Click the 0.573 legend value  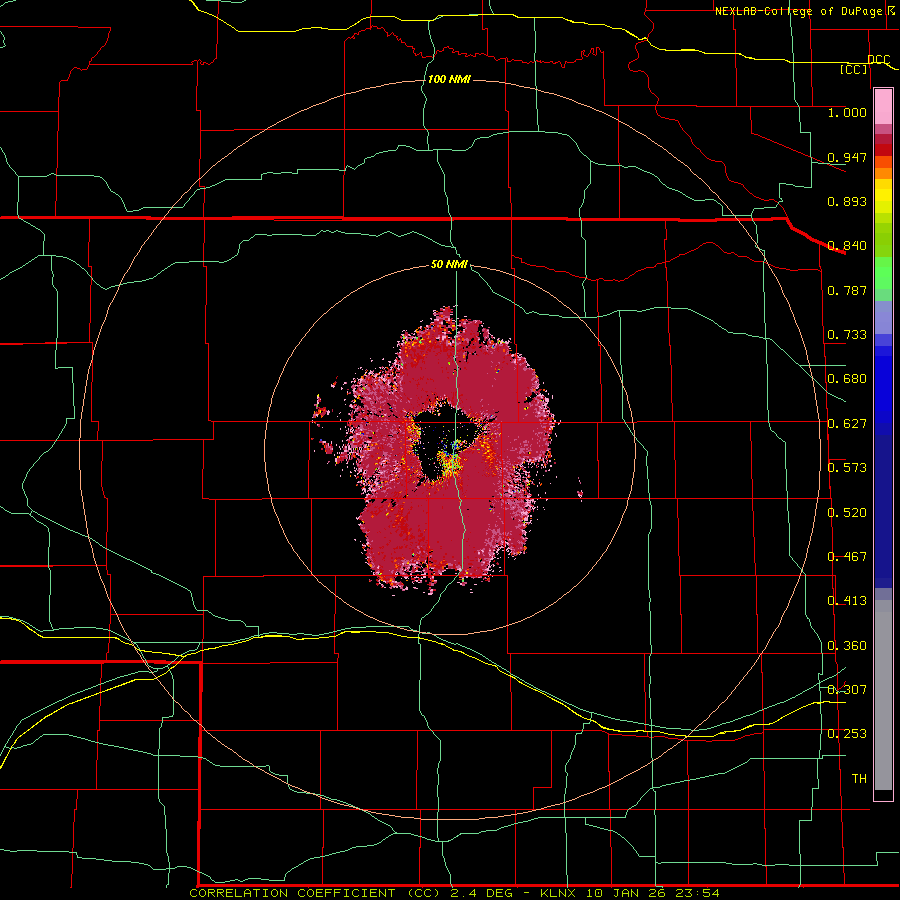point(847,468)
